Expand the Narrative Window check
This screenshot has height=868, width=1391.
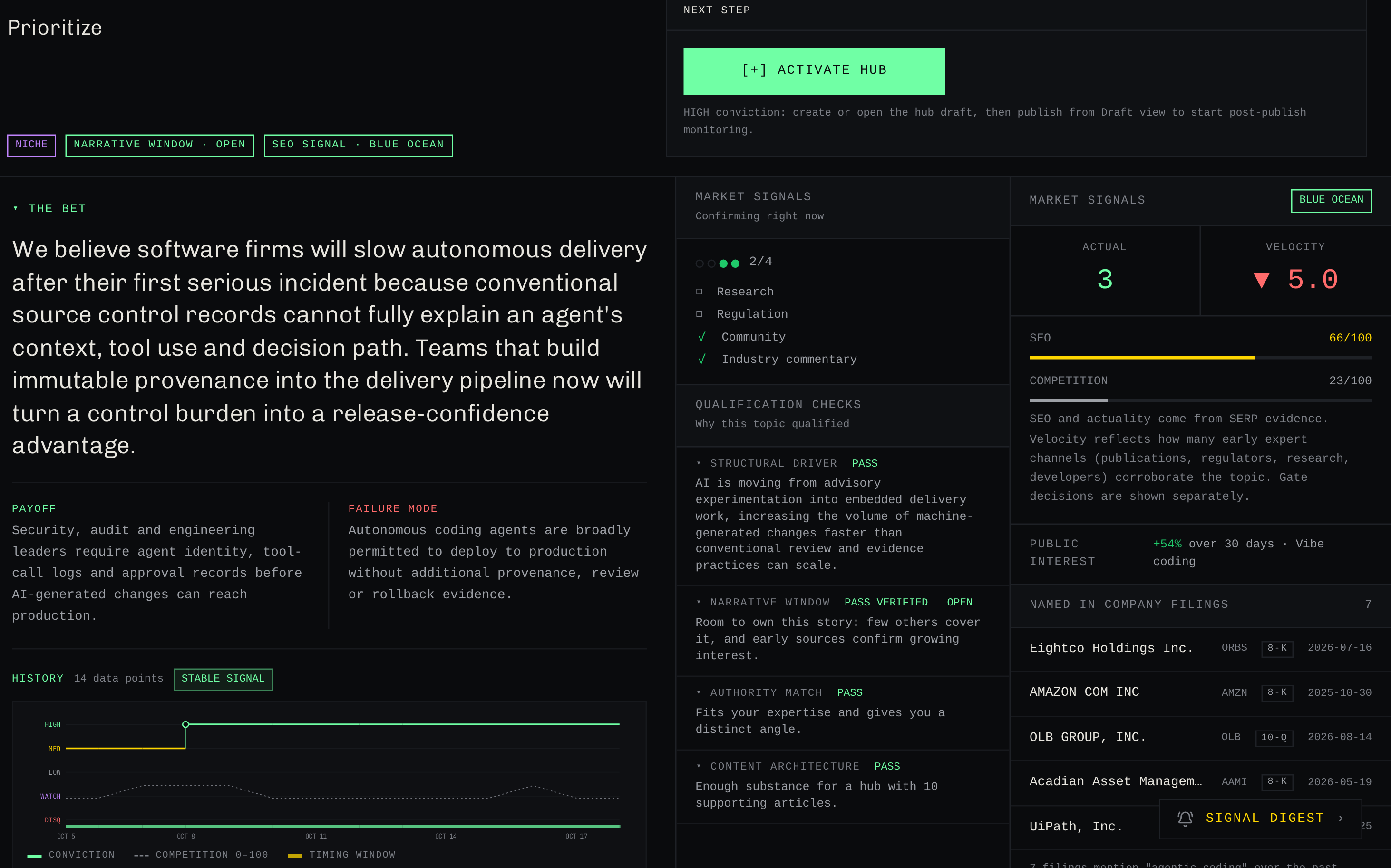(699, 602)
